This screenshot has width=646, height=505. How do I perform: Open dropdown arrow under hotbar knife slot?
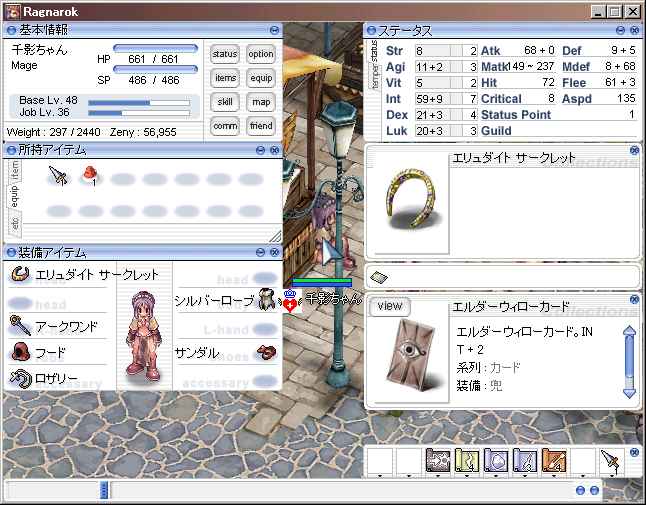pos(612,475)
